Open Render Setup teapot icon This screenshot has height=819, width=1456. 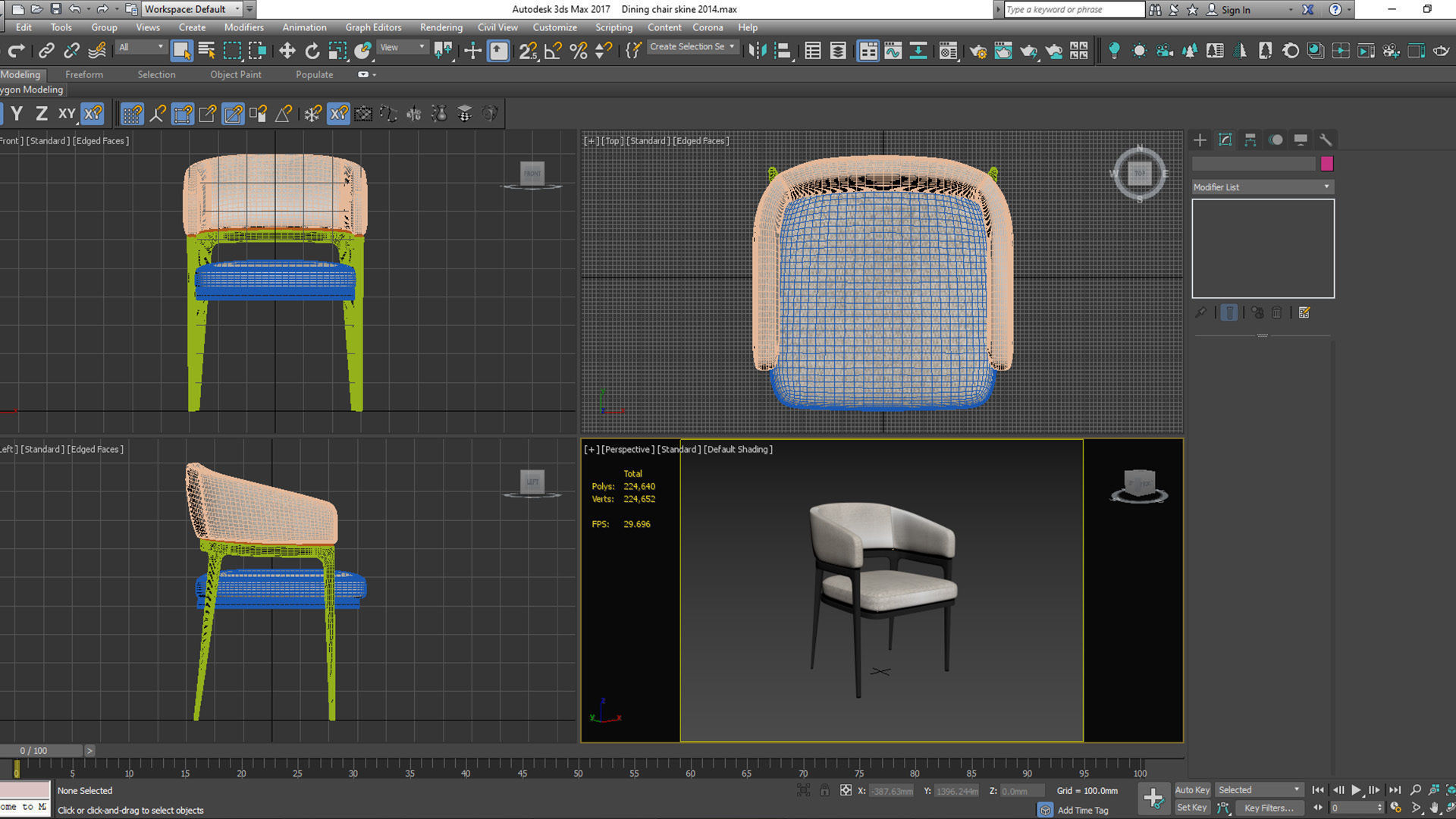[x=977, y=51]
